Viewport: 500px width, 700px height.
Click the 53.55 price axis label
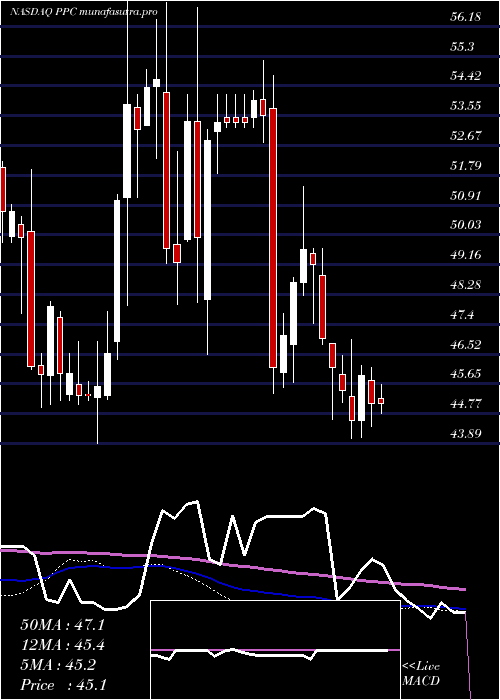[466, 106]
